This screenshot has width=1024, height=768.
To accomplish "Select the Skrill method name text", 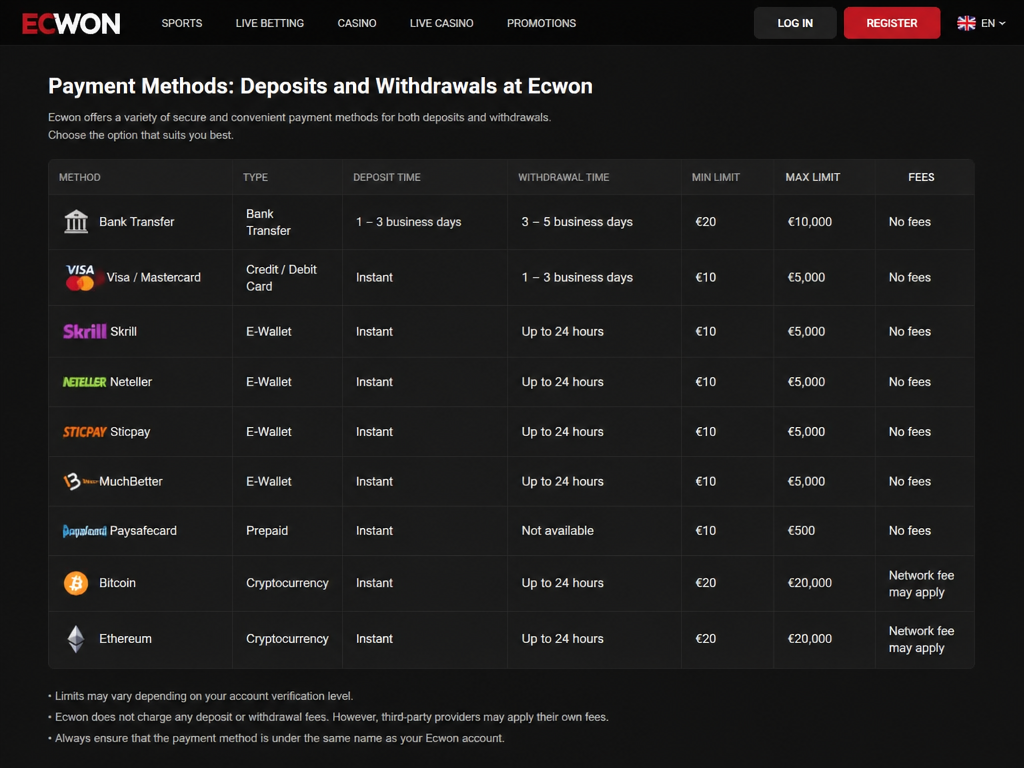I will 123,331.
